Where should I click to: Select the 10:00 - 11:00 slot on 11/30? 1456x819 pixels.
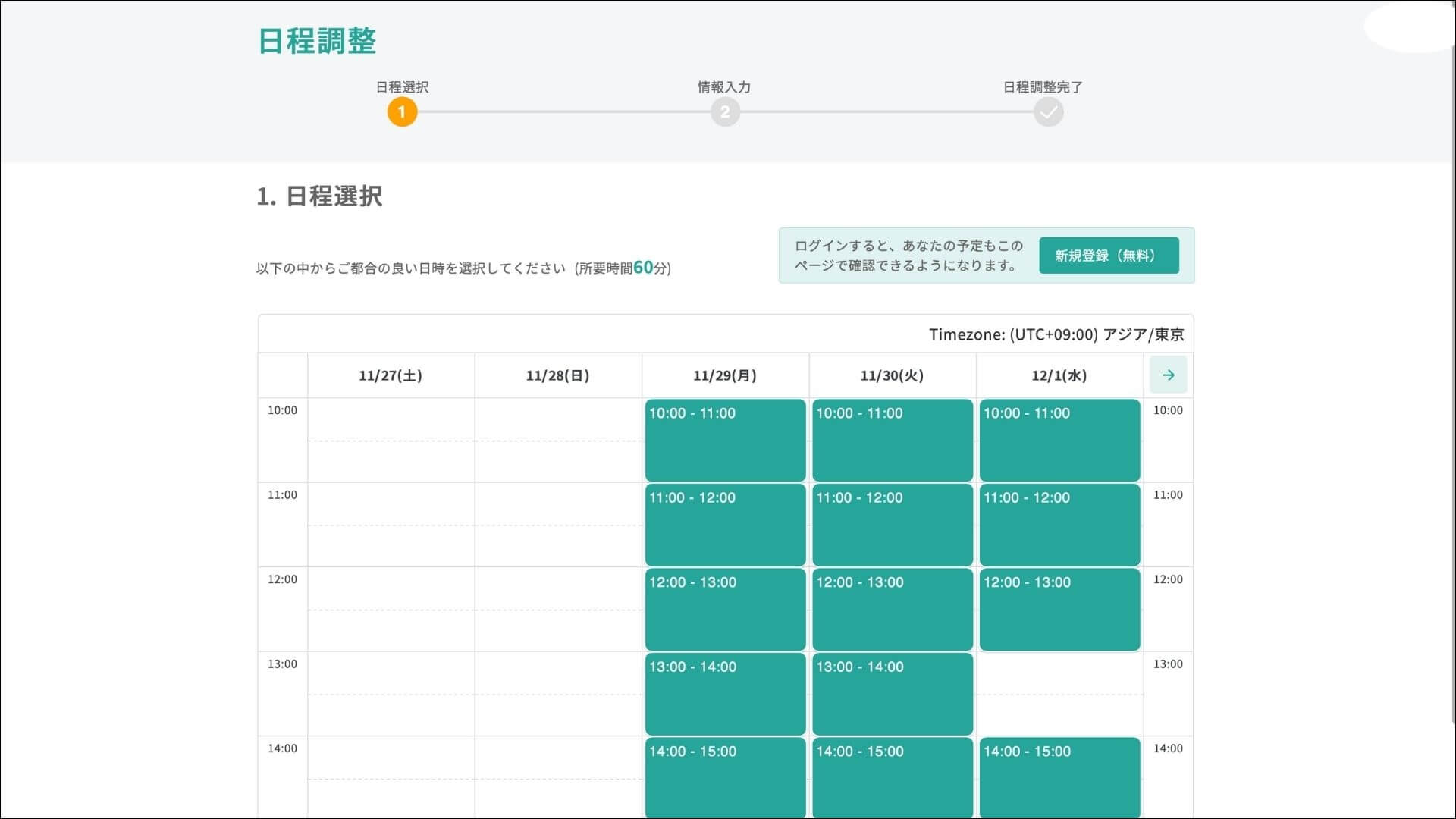(x=892, y=440)
